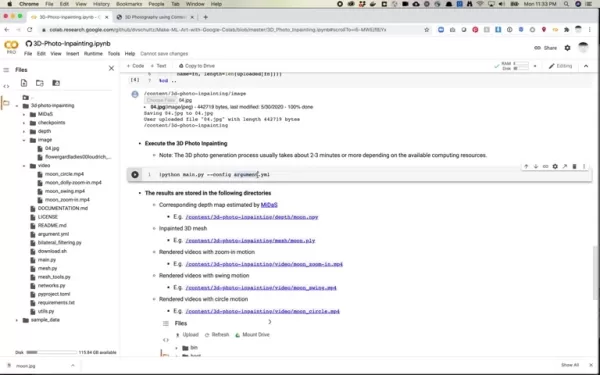Click the Colab PRO logo
This screenshot has height=375, width=600.
[11, 47]
